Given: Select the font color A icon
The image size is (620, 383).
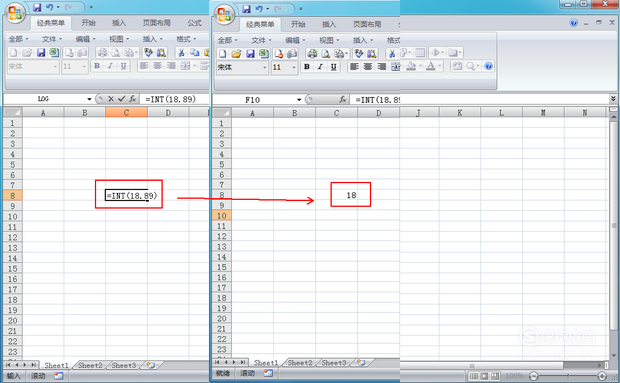Looking at the screenshot, I should click(431, 66).
